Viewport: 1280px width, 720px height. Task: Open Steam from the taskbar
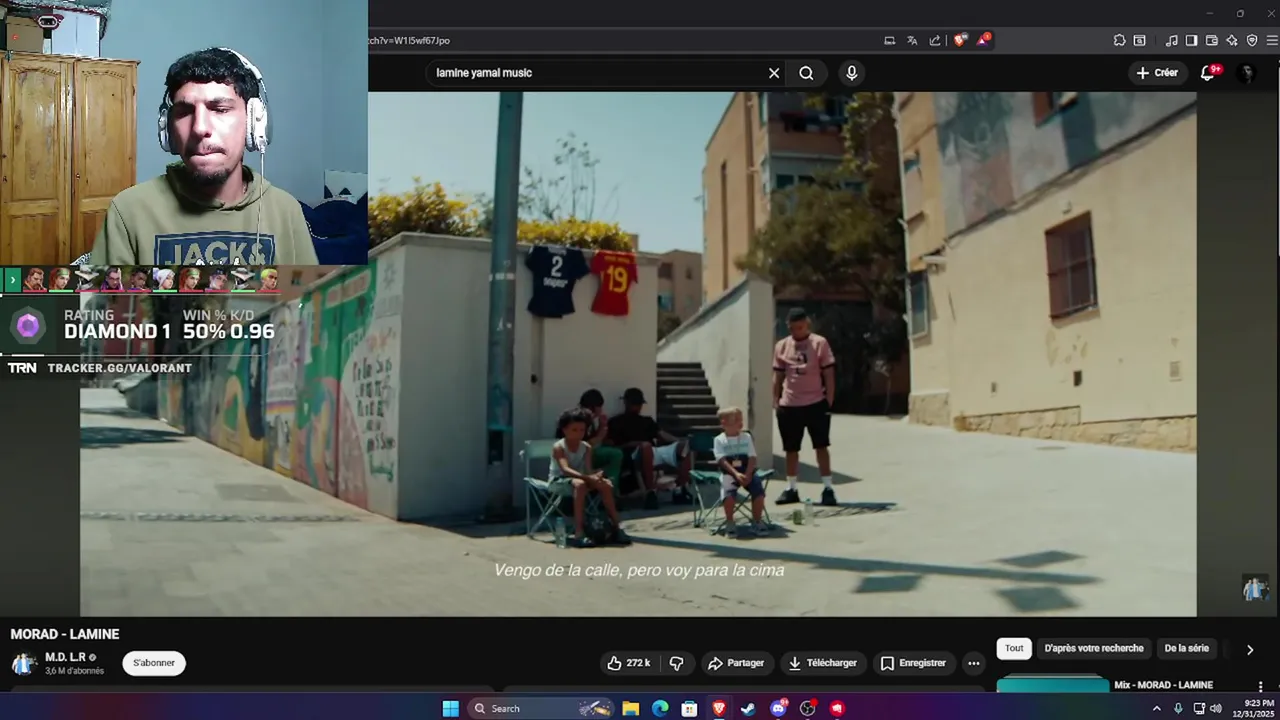(748, 708)
